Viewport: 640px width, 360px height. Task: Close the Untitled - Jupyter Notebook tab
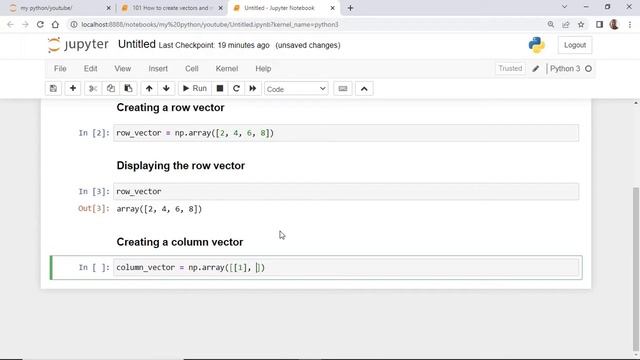[332, 8]
